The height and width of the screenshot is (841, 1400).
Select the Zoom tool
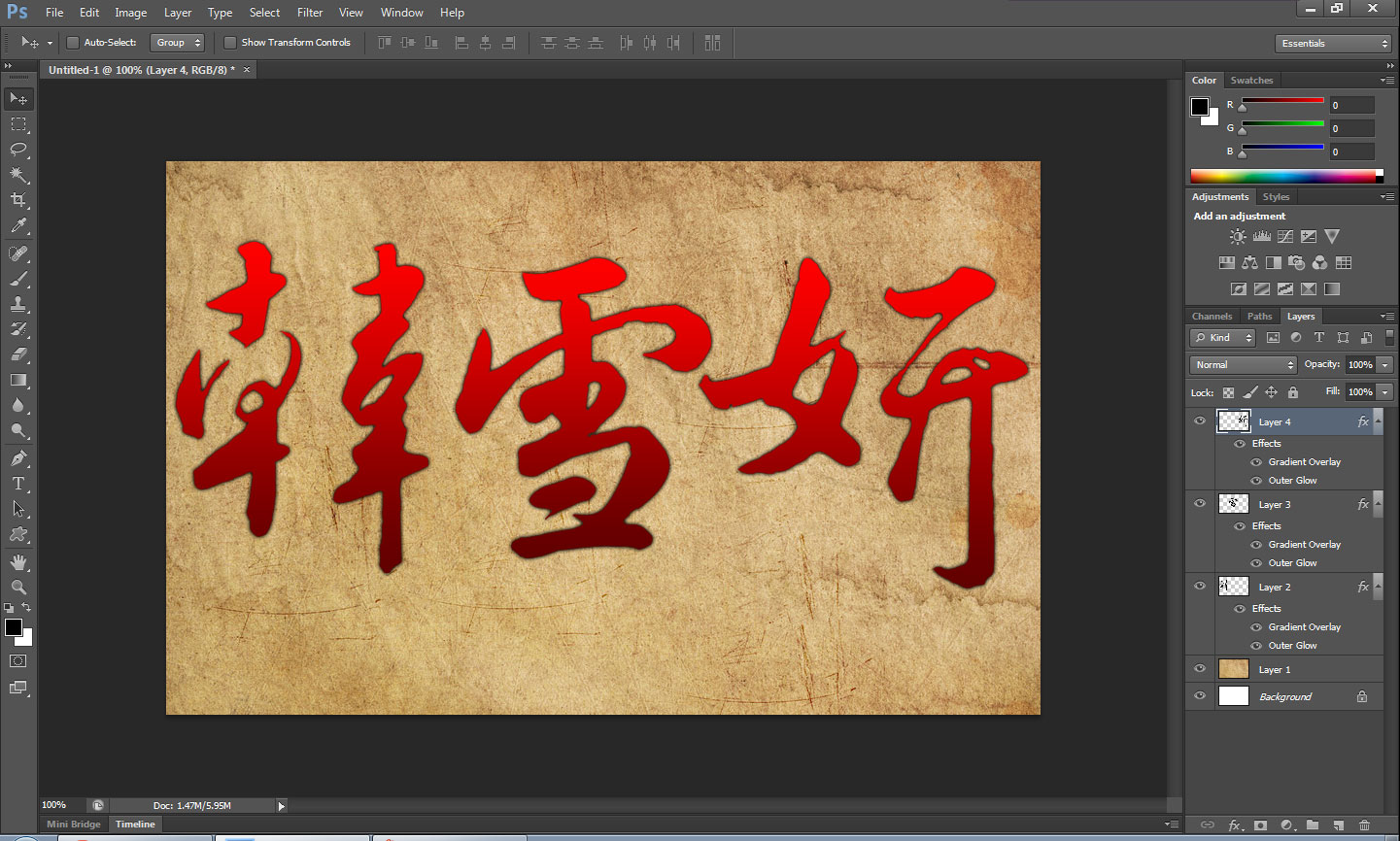[18, 588]
